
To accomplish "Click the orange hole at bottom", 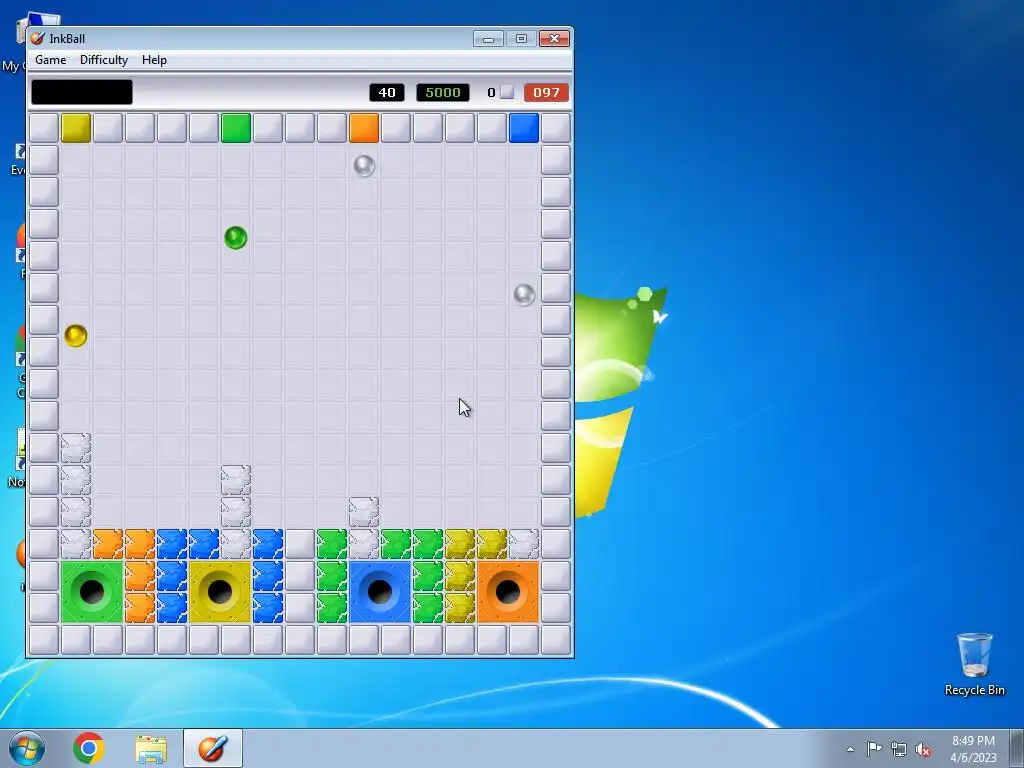I will [x=508, y=592].
